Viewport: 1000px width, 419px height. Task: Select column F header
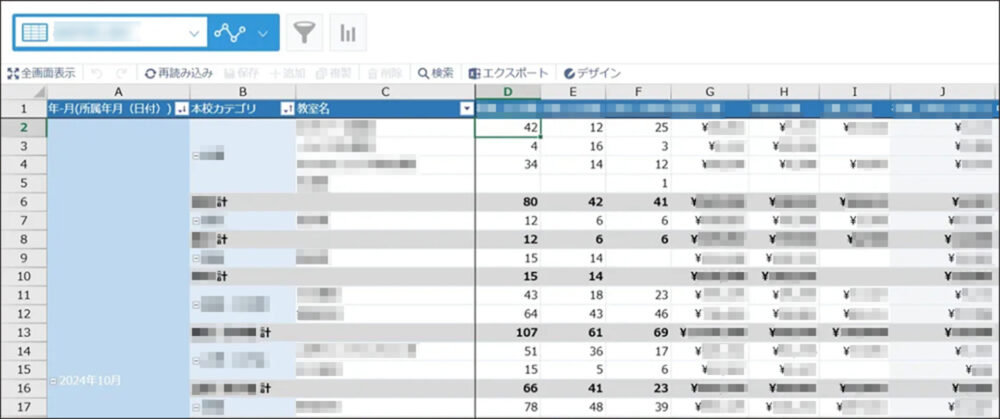pos(638,92)
